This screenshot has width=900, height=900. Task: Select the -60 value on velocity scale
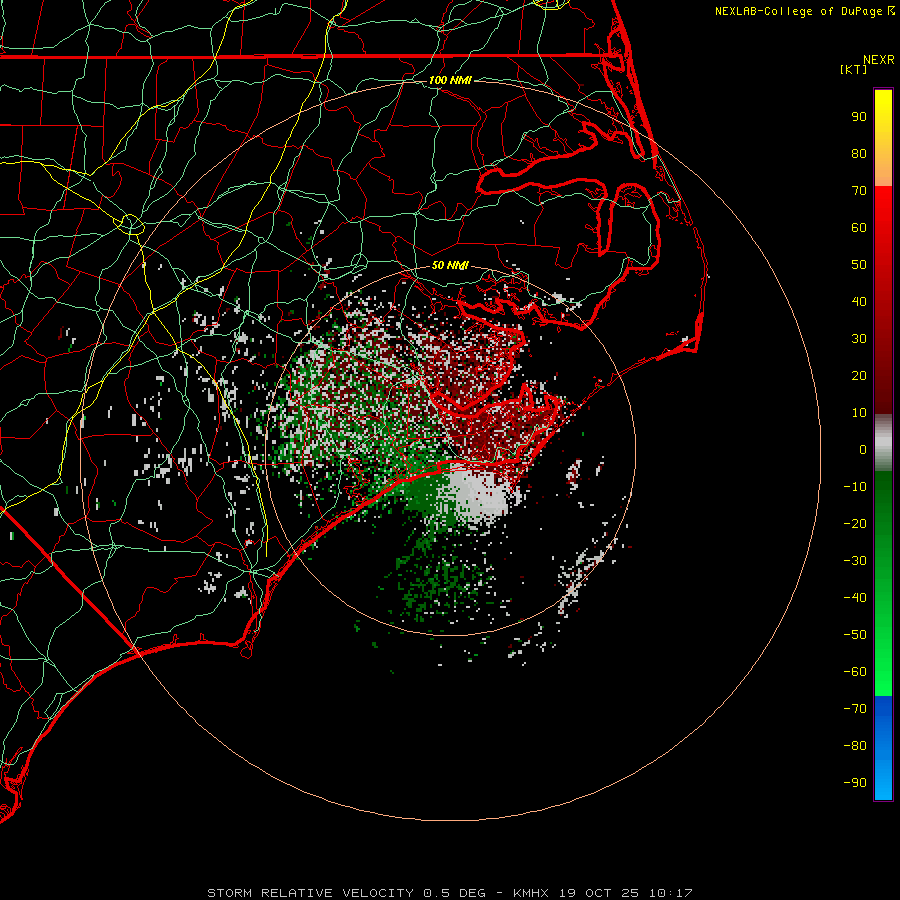[855, 672]
